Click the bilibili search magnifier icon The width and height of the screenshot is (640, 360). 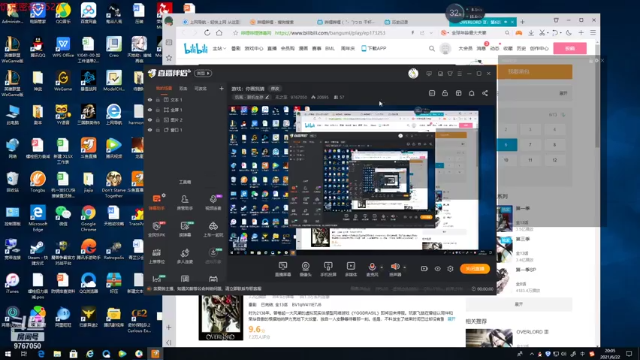click(x=431, y=49)
